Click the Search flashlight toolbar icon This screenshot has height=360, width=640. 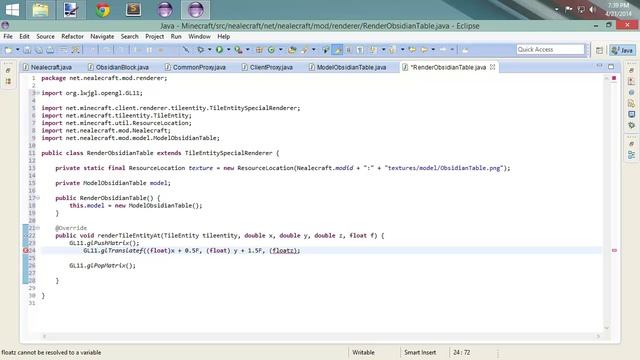click(x=304, y=50)
